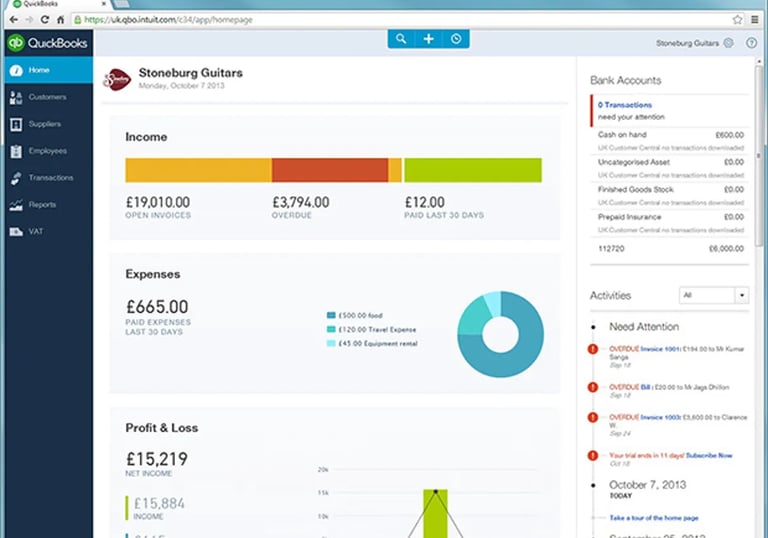
Task: Click alert icon for trial ends notice
Action: [593, 456]
